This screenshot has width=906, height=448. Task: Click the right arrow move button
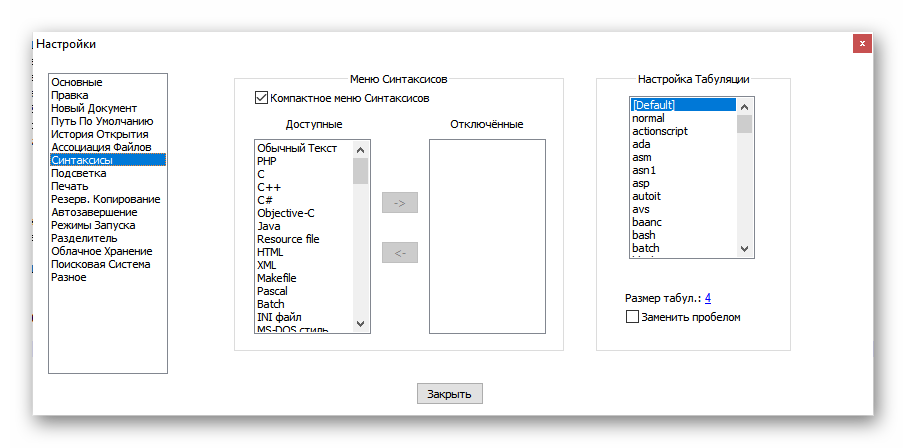click(x=400, y=203)
